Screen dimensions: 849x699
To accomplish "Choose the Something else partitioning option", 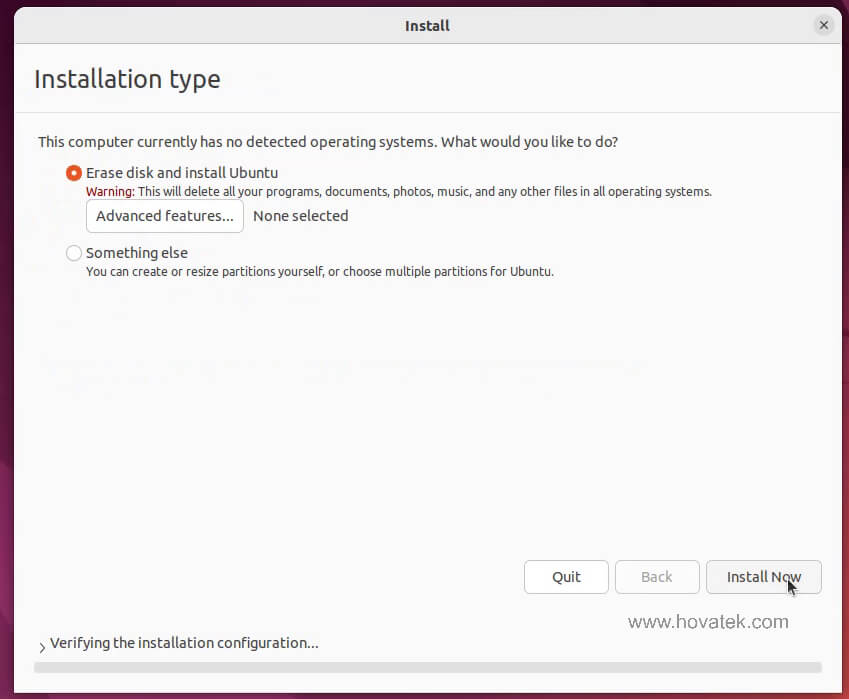I will [136, 253].
